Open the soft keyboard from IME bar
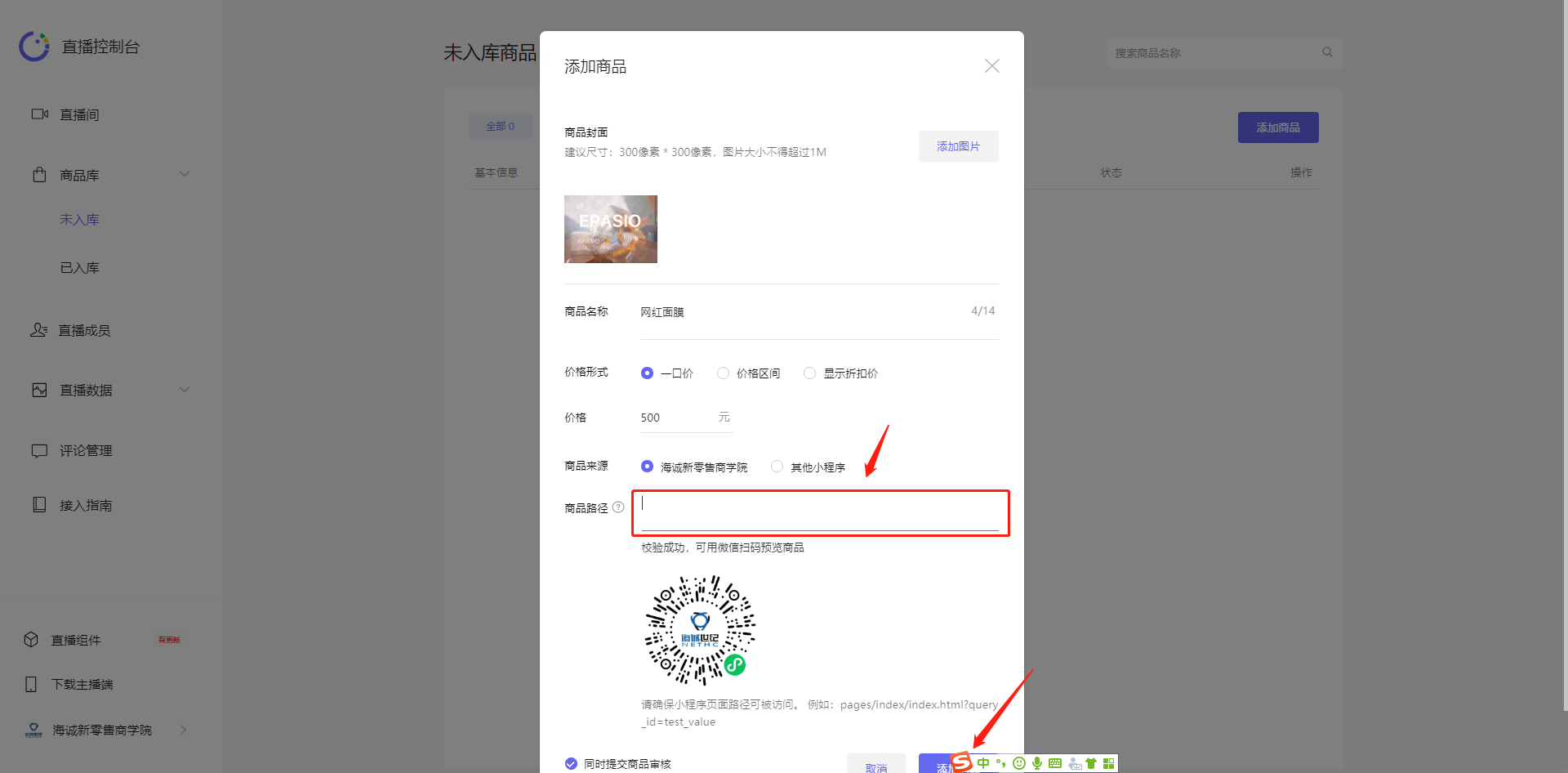Screen dimensions: 1568x773 (1055, 763)
